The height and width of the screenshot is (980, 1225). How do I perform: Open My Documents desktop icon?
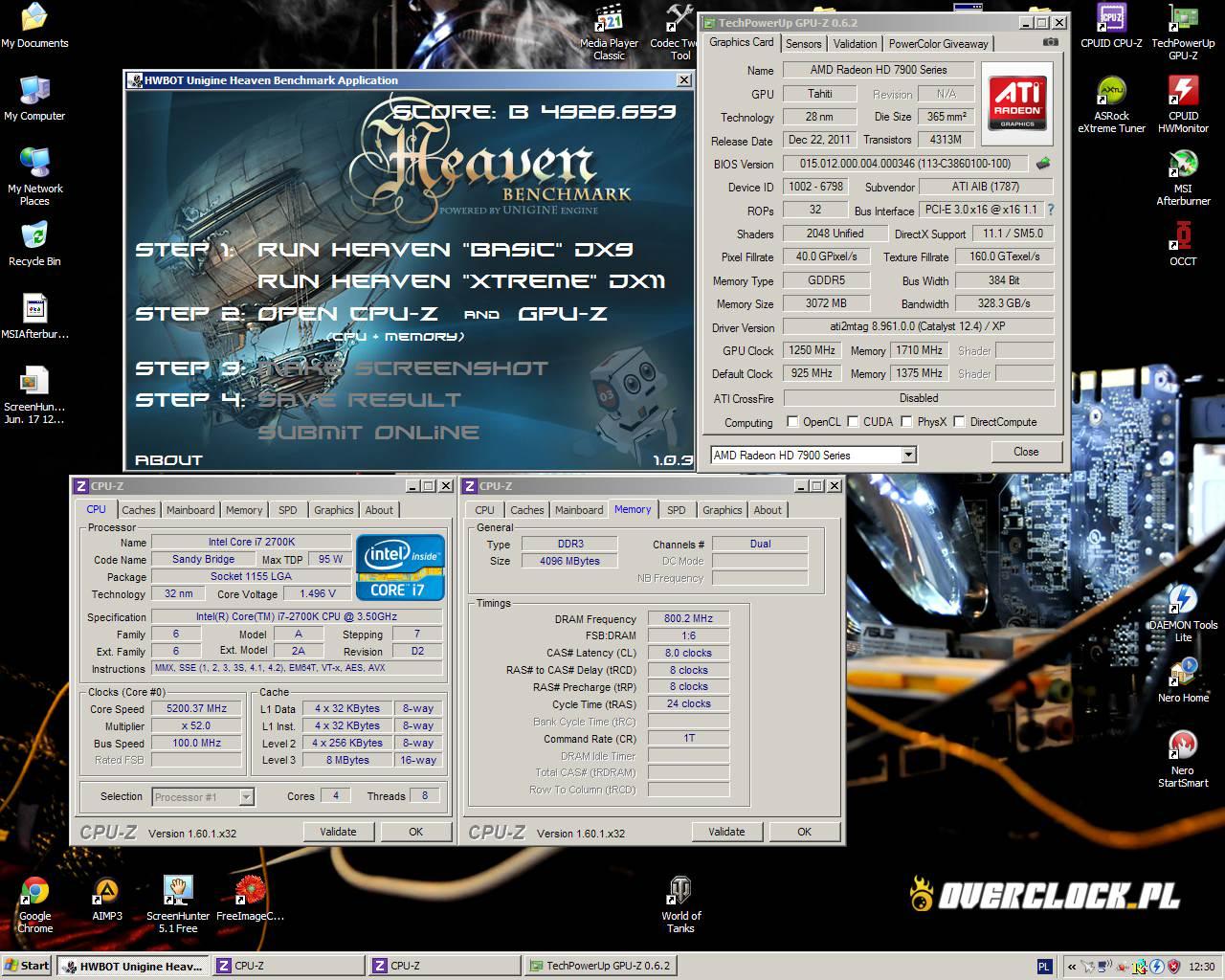34,26
